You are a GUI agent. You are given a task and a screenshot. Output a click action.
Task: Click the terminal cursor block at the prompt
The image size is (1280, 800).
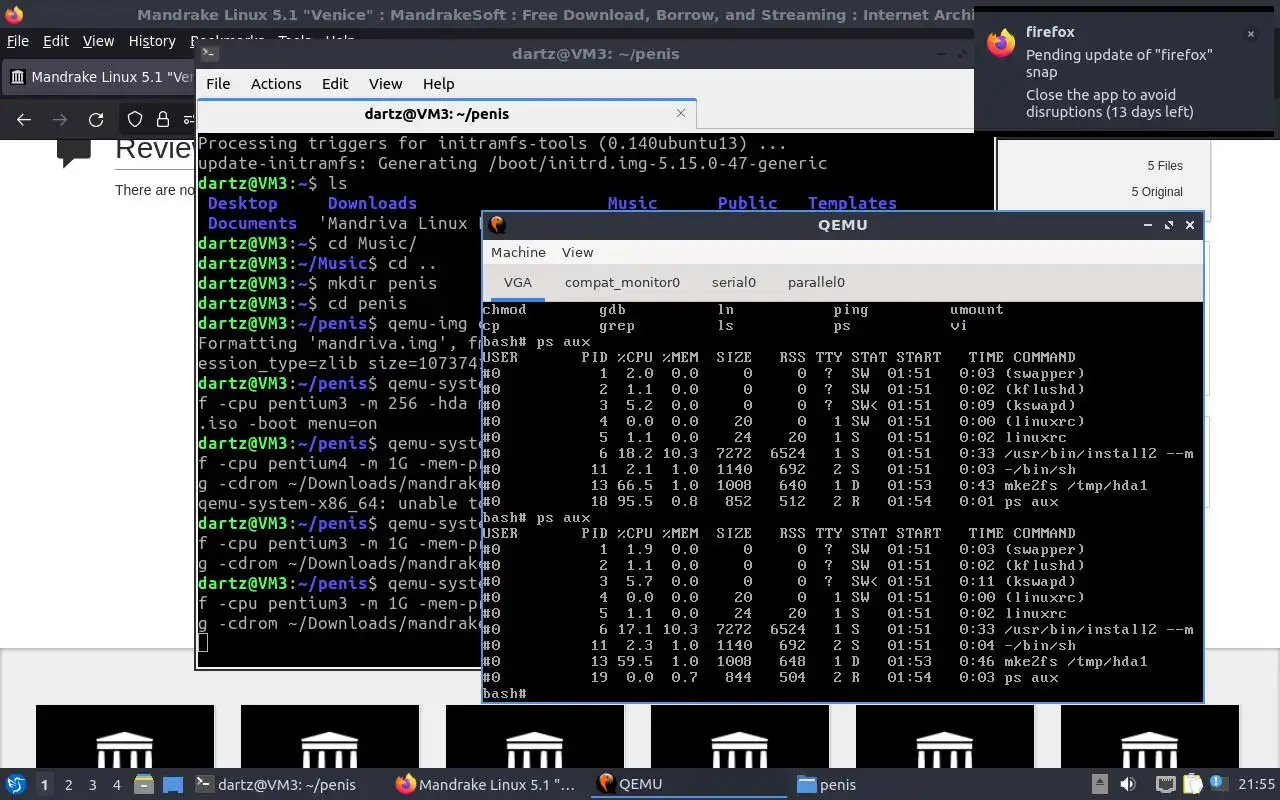click(x=203, y=643)
